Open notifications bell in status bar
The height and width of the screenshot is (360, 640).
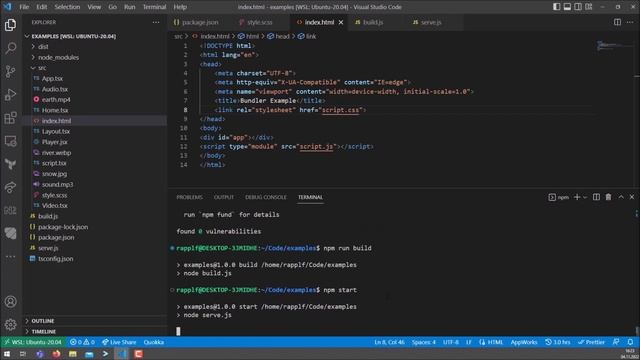pos(630,342)
